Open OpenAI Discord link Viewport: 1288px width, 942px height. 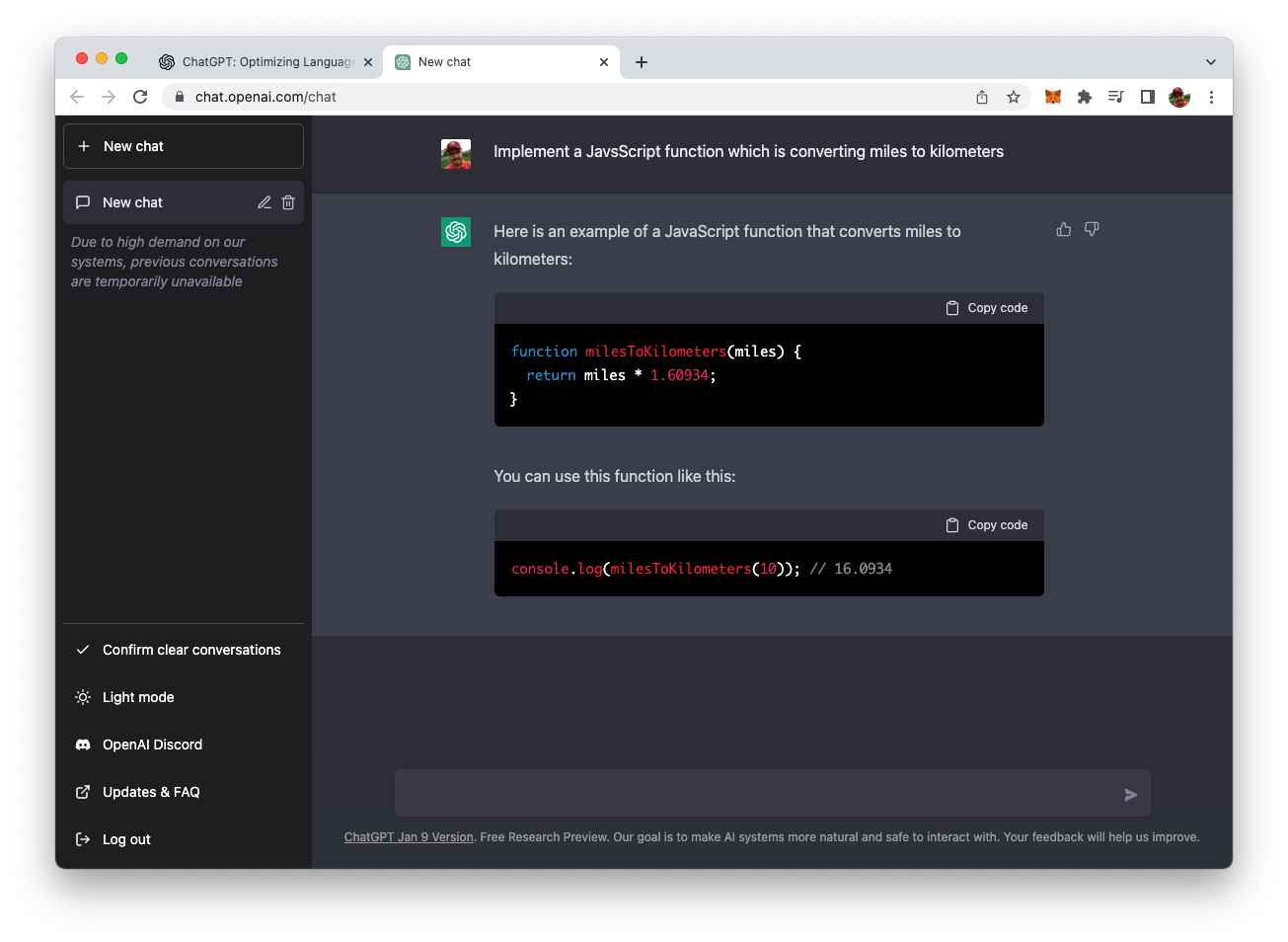184,745
